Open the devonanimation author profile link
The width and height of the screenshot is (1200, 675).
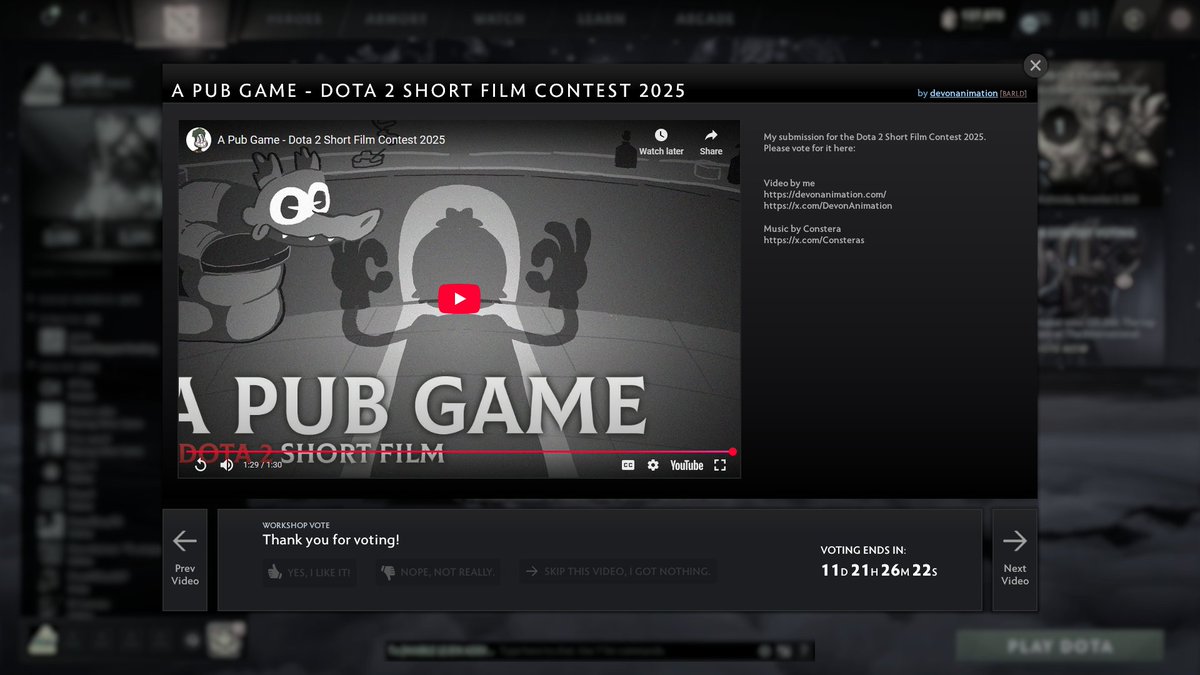tap(964, 93)
